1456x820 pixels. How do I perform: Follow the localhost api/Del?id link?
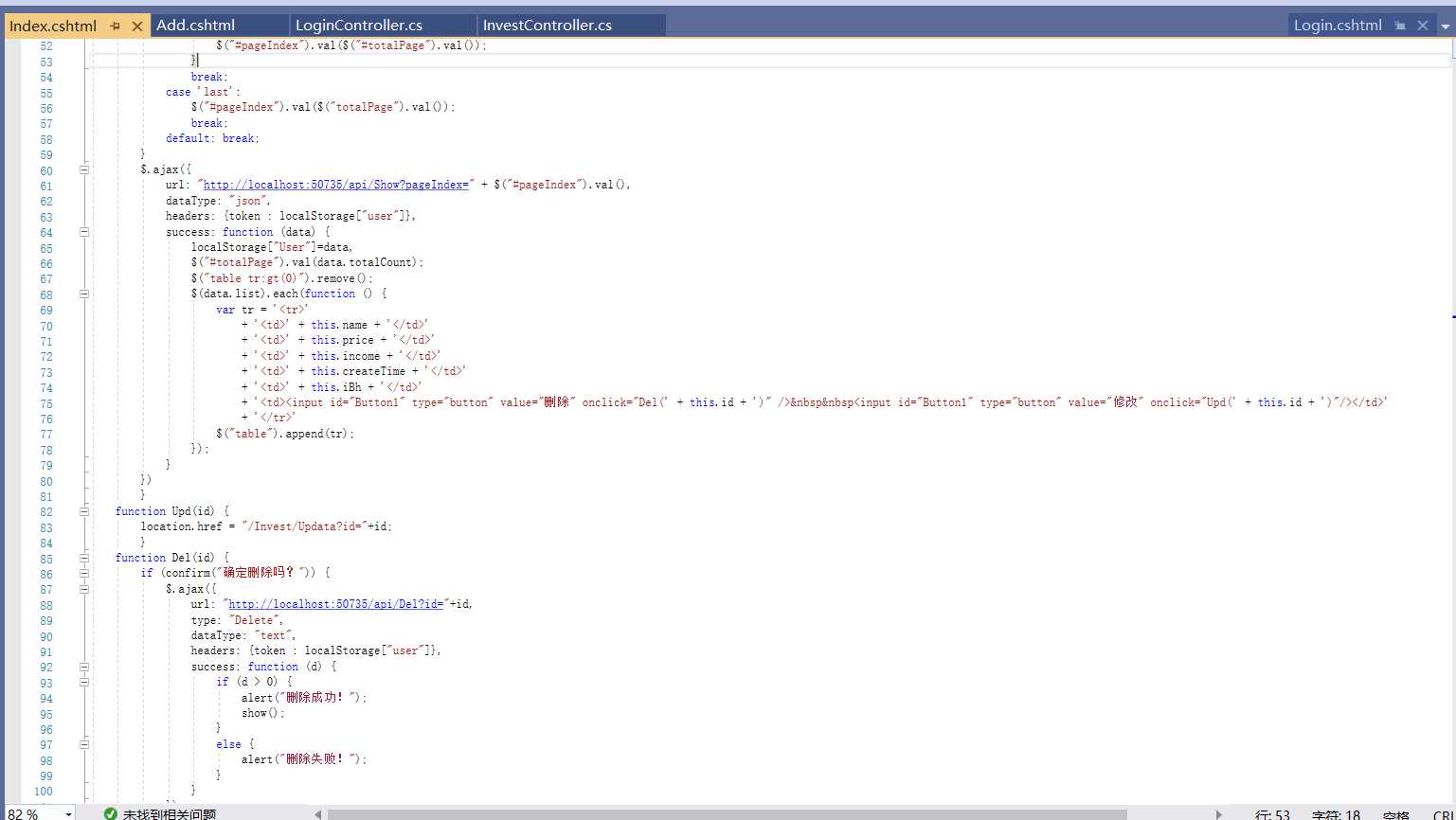(x=336, y=604)
